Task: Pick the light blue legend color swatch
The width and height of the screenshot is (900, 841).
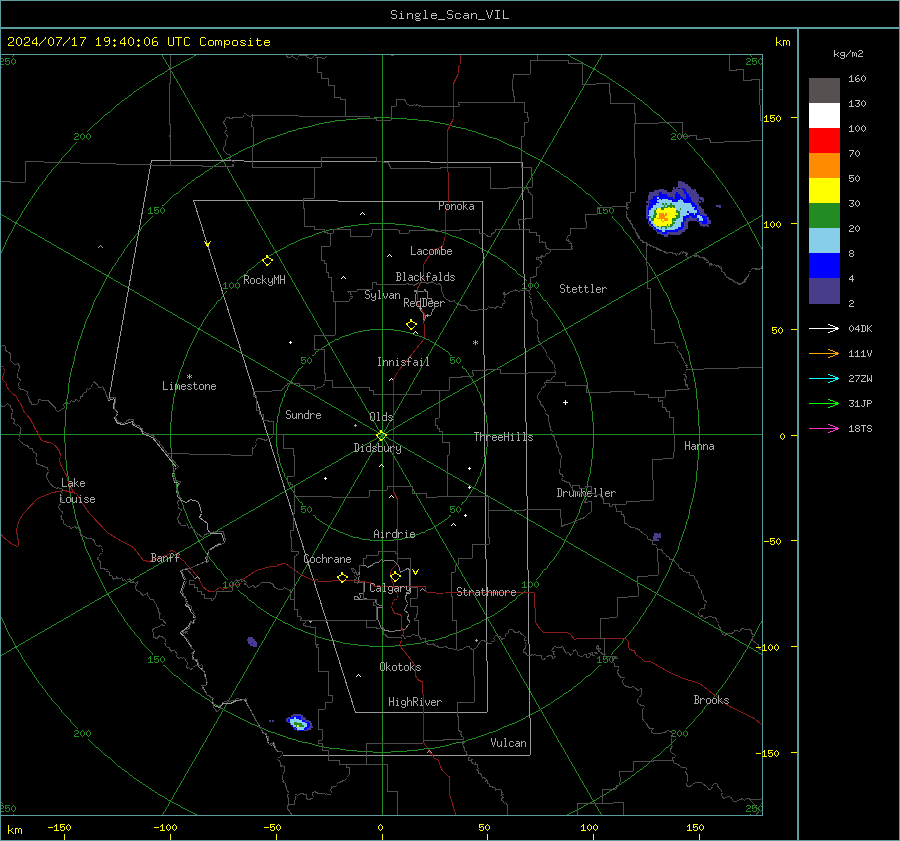Action: pyautogui.click(x=824, y=241)
